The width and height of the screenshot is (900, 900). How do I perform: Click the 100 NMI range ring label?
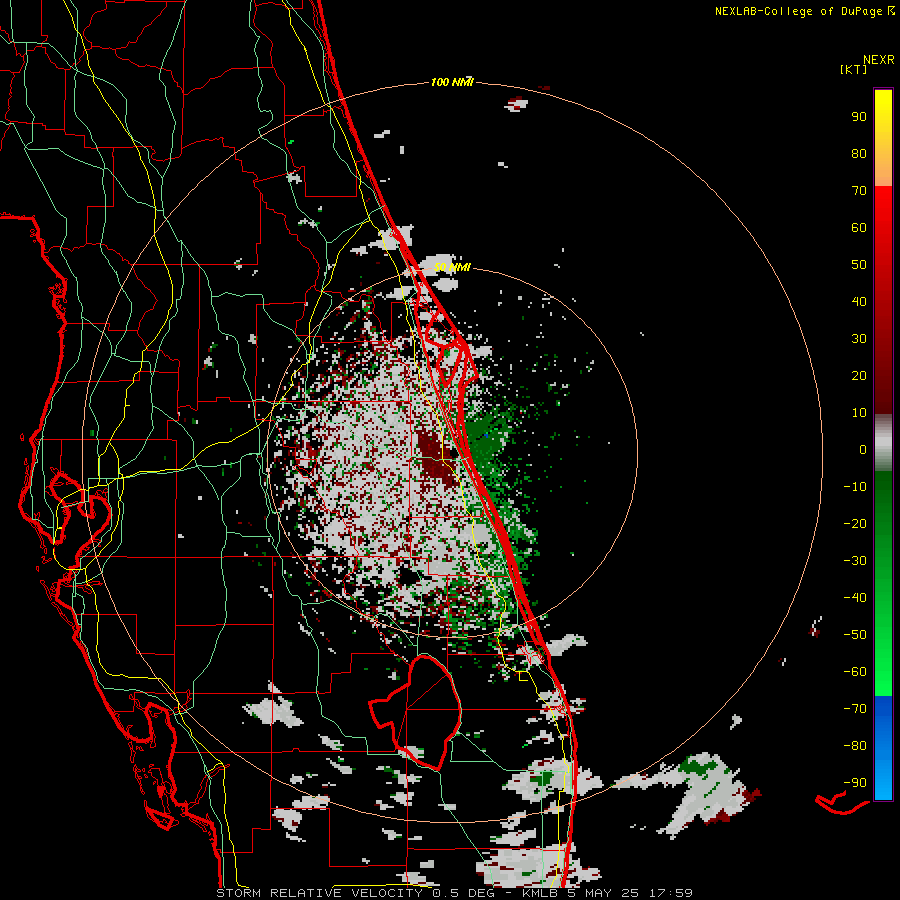click(x=452, y=83)
